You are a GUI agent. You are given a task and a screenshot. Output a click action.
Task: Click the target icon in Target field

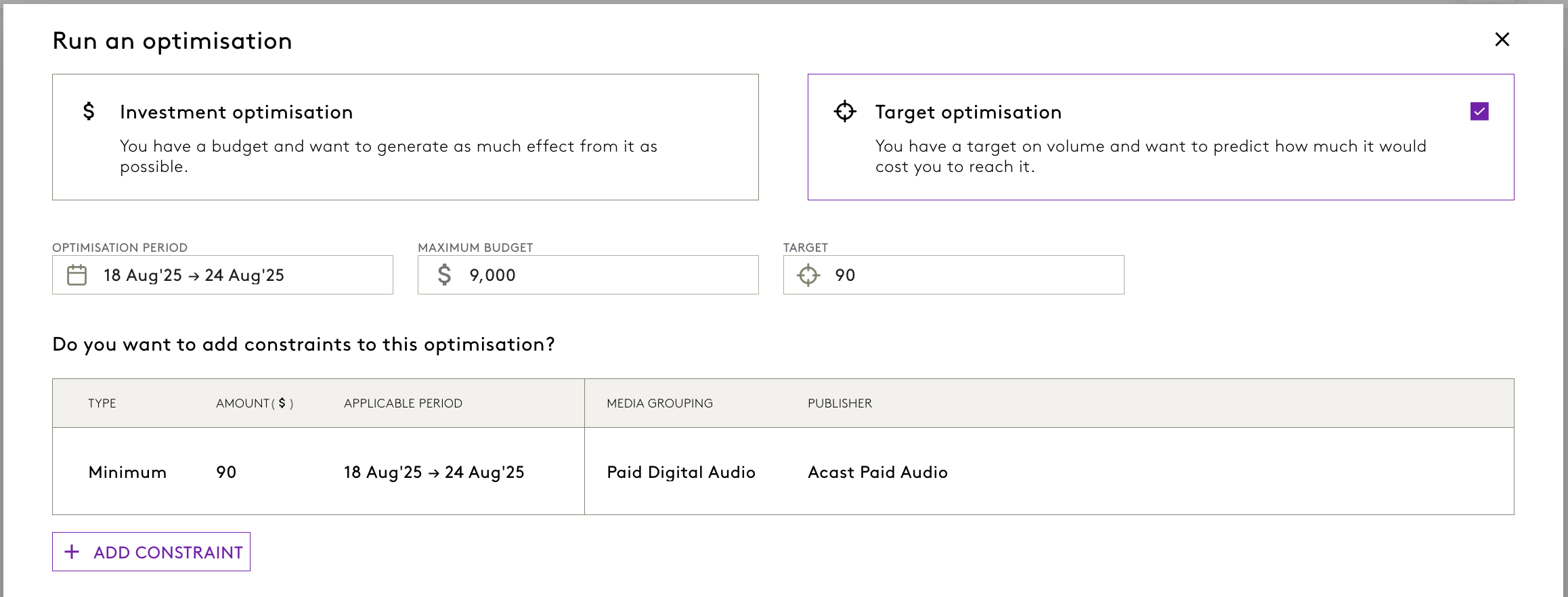click(808, 275)
